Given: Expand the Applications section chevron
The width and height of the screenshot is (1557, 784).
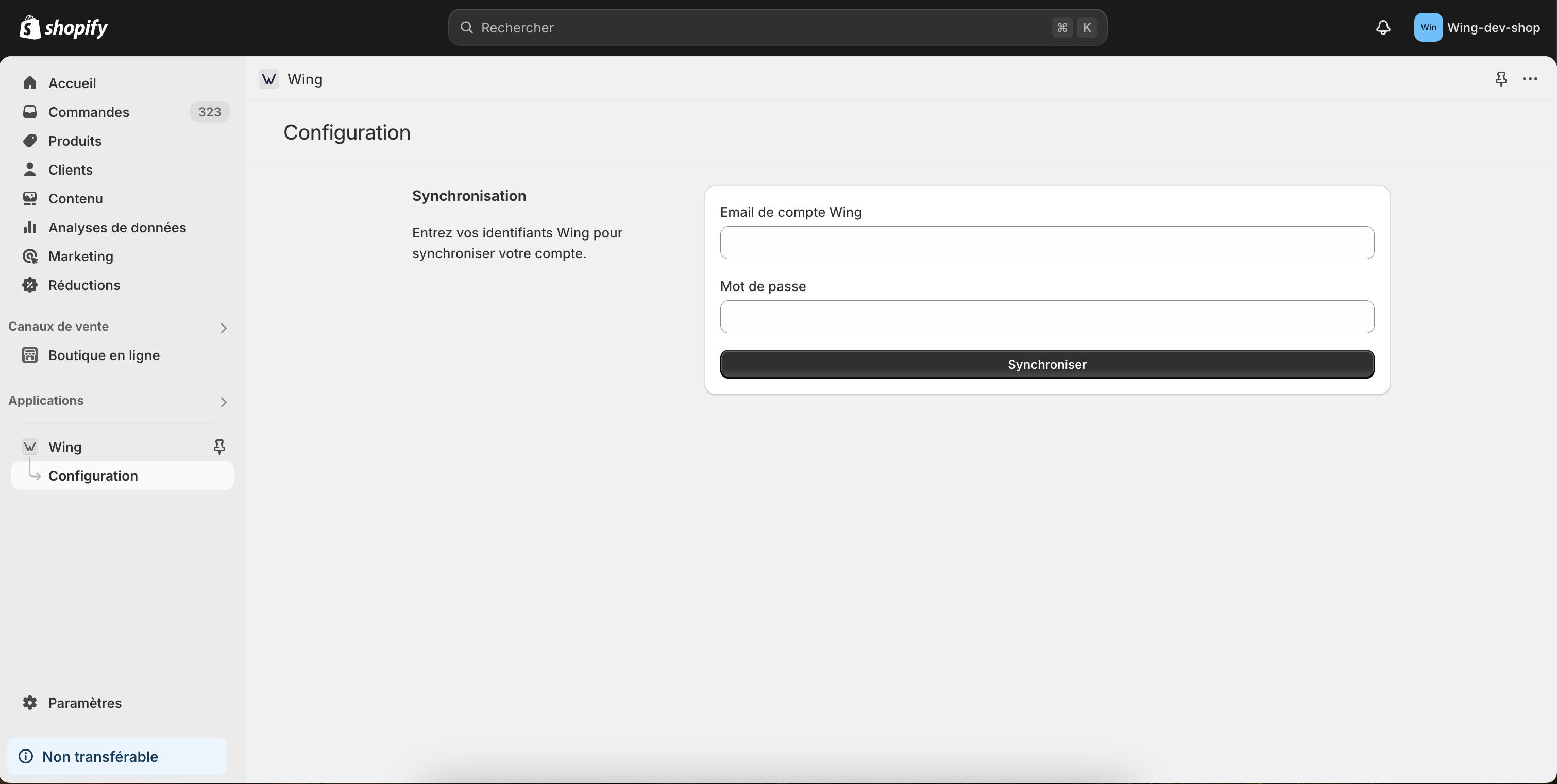Looking at the screenshot, I should point(224,402).
